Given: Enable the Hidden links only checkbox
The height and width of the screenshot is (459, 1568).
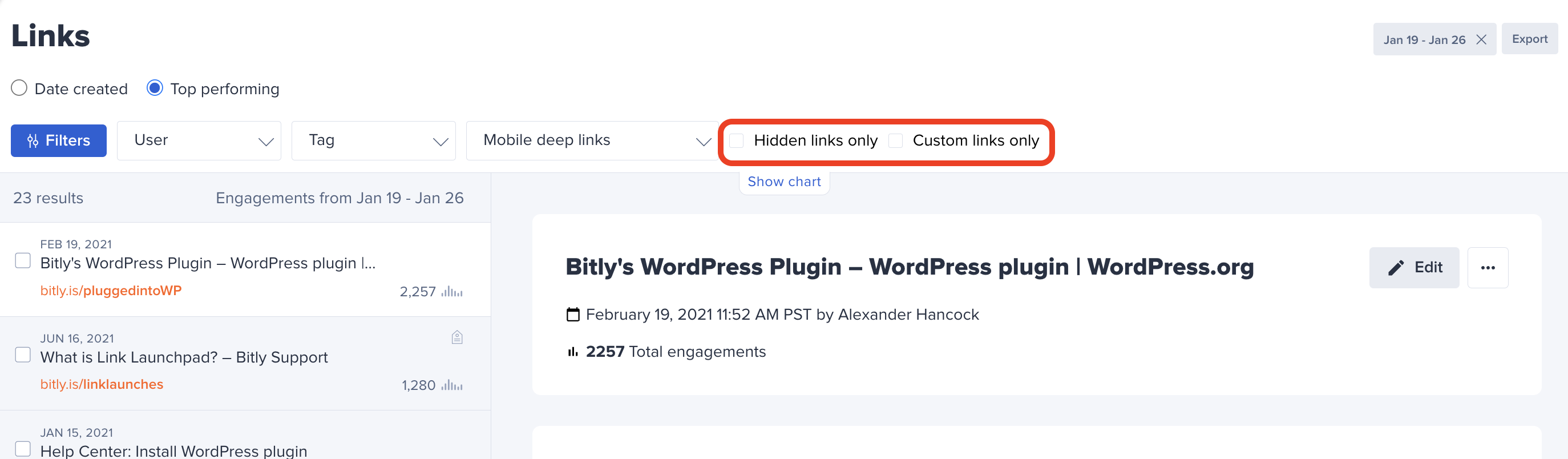Looking at the screenshot, I should coord(737,140).
